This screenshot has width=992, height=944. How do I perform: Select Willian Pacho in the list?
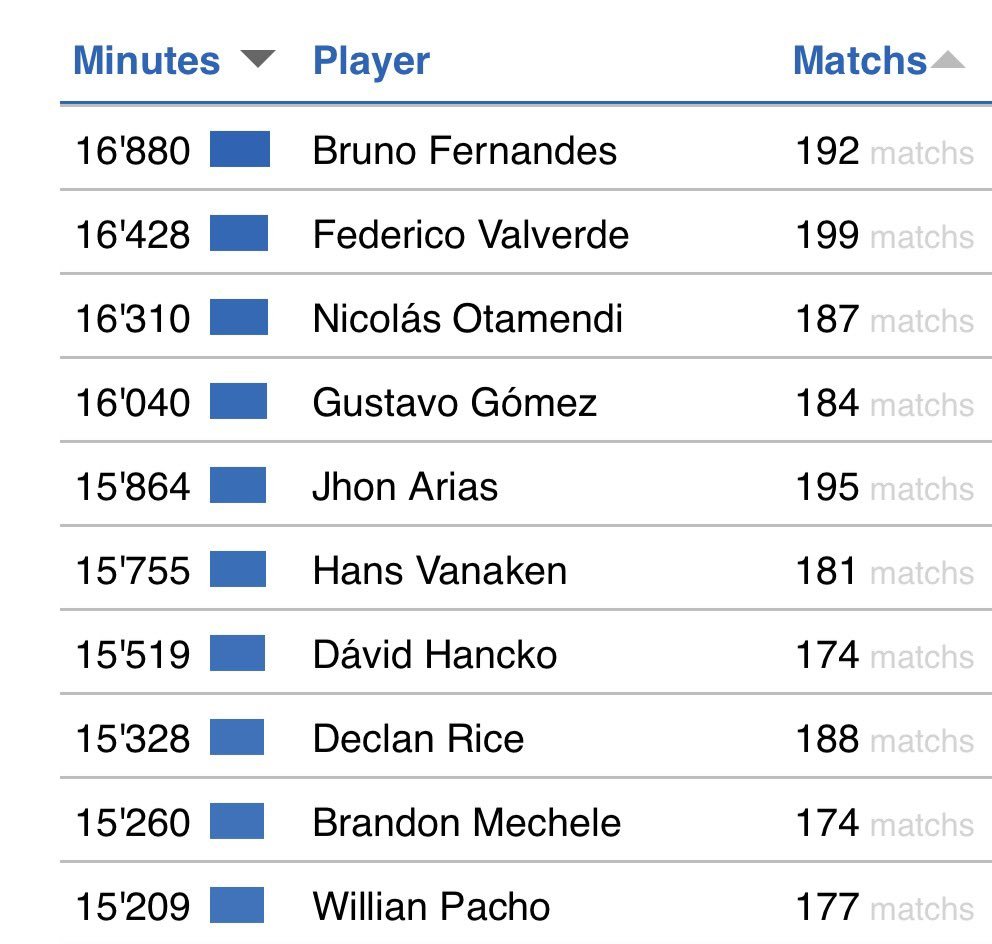[431, 907]
